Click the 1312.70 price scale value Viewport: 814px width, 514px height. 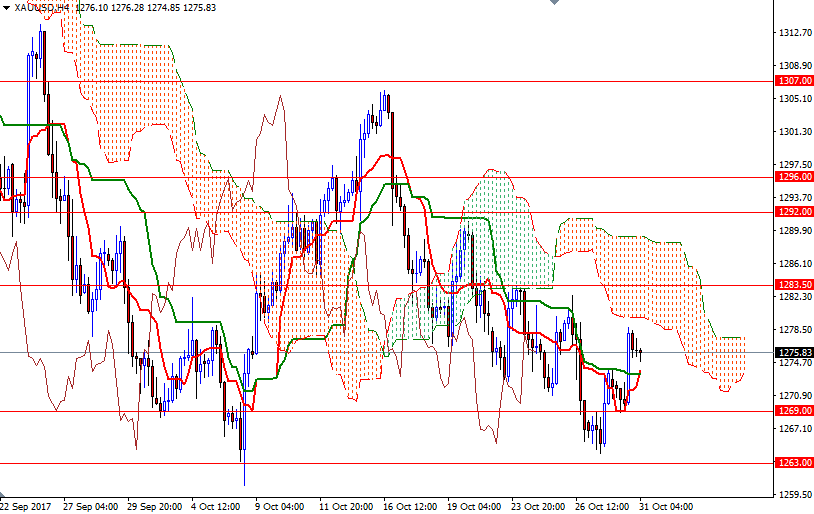[x=795, y=33]
